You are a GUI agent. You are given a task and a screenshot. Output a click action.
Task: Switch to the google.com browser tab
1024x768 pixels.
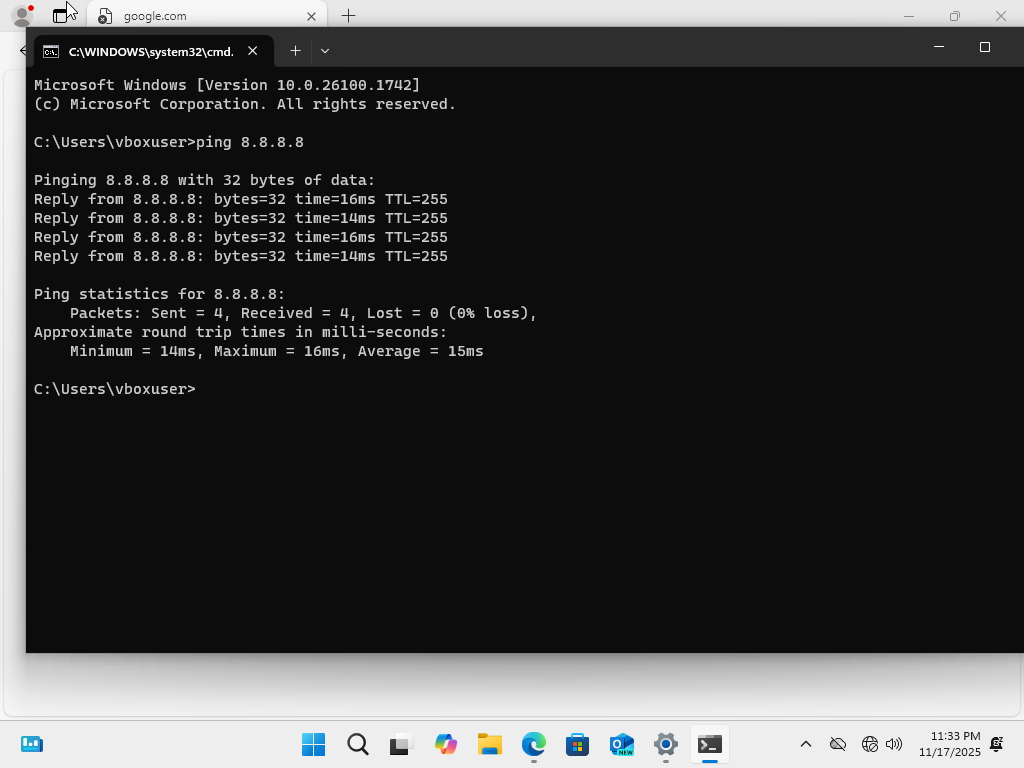(200, 16)
